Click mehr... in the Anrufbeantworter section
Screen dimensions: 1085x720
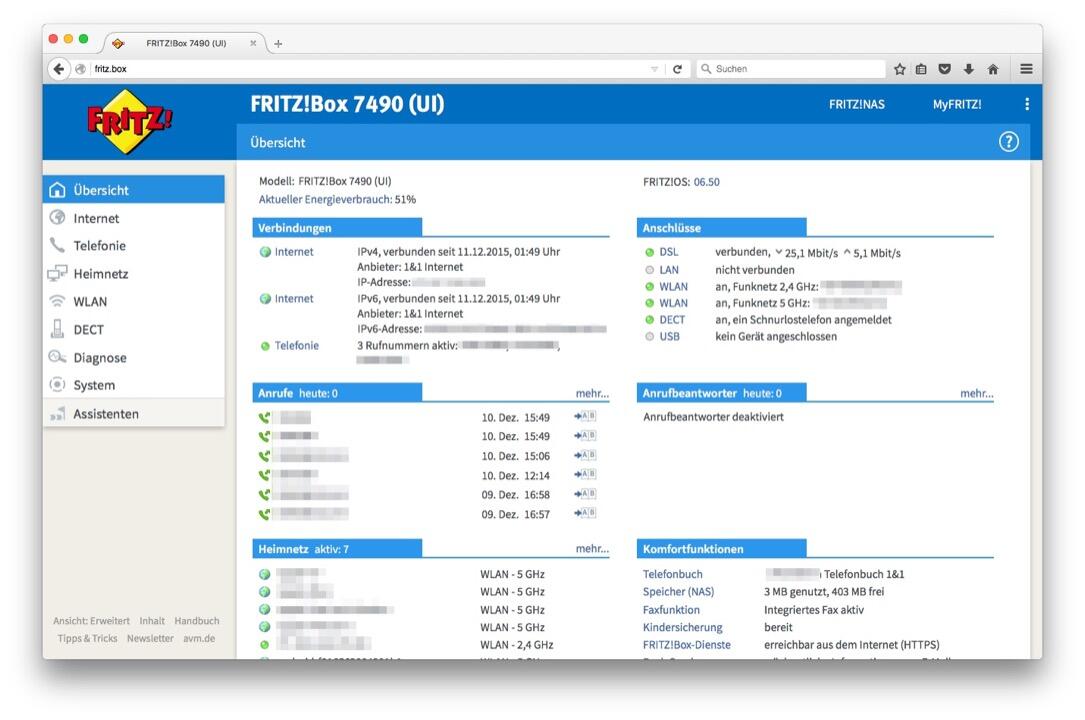(976, 393)
